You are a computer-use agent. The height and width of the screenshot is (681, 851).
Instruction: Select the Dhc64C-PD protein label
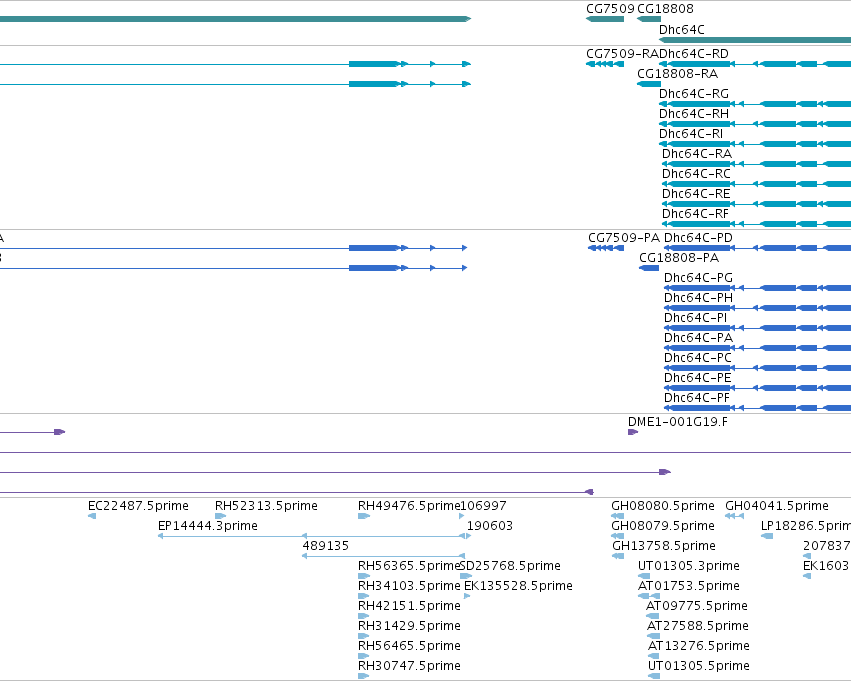[x=698, y=238]
